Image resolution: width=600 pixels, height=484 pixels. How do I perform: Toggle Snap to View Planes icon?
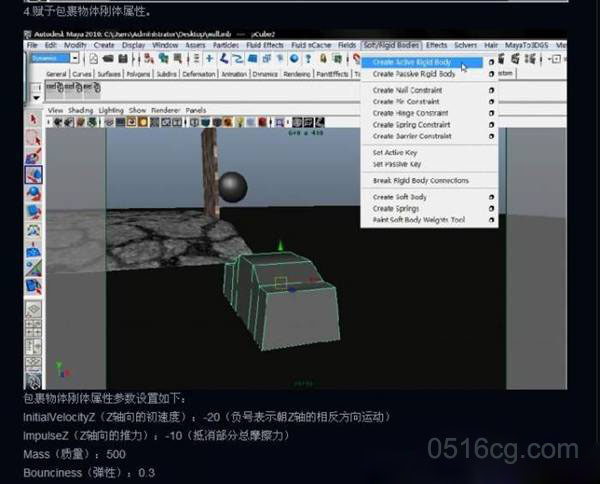(x=252, y=59)
